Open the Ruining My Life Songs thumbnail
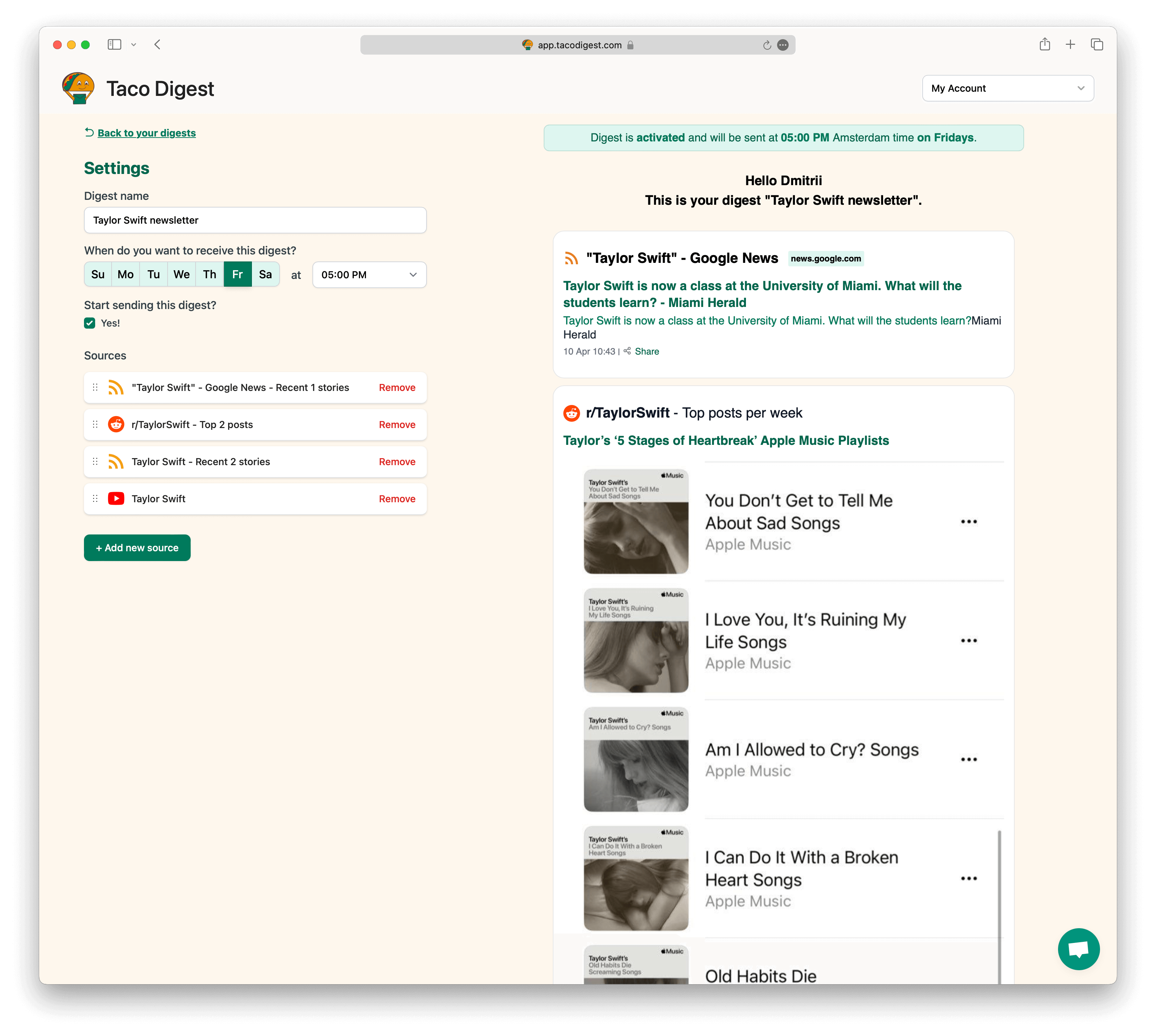 click(x=636, y=640)
